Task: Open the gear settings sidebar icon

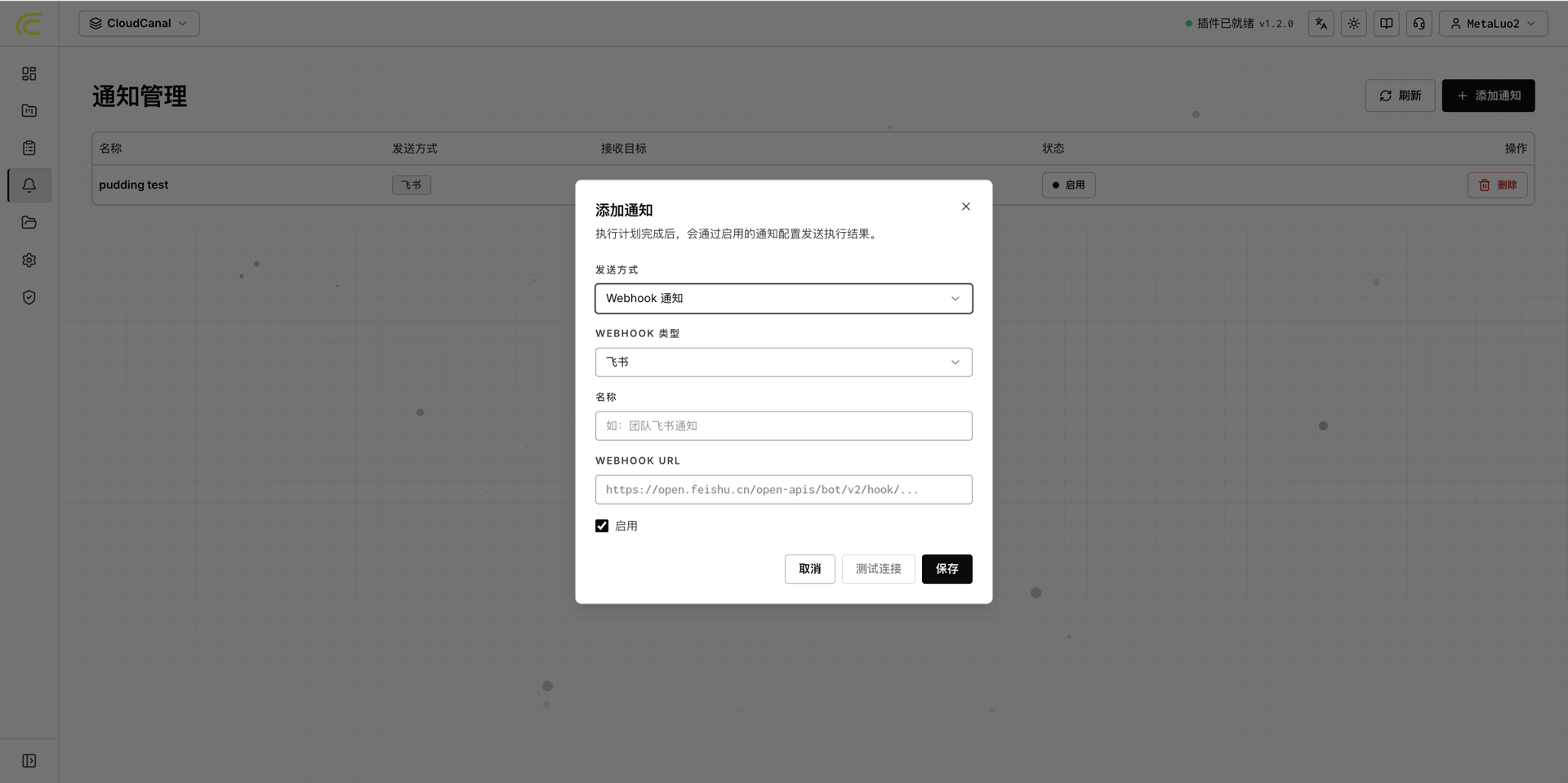Action: point(29,260)
